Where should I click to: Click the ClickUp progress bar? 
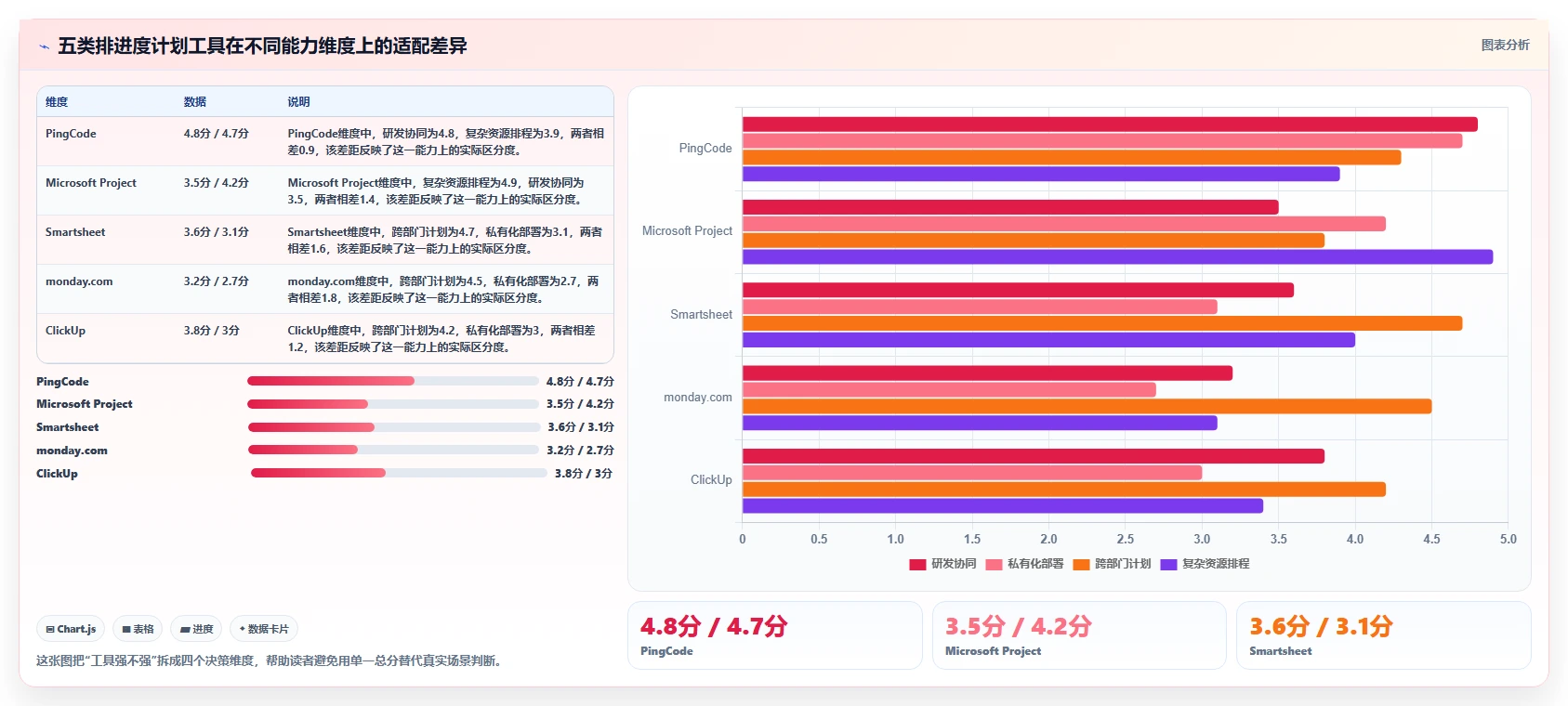pos(399,473)
